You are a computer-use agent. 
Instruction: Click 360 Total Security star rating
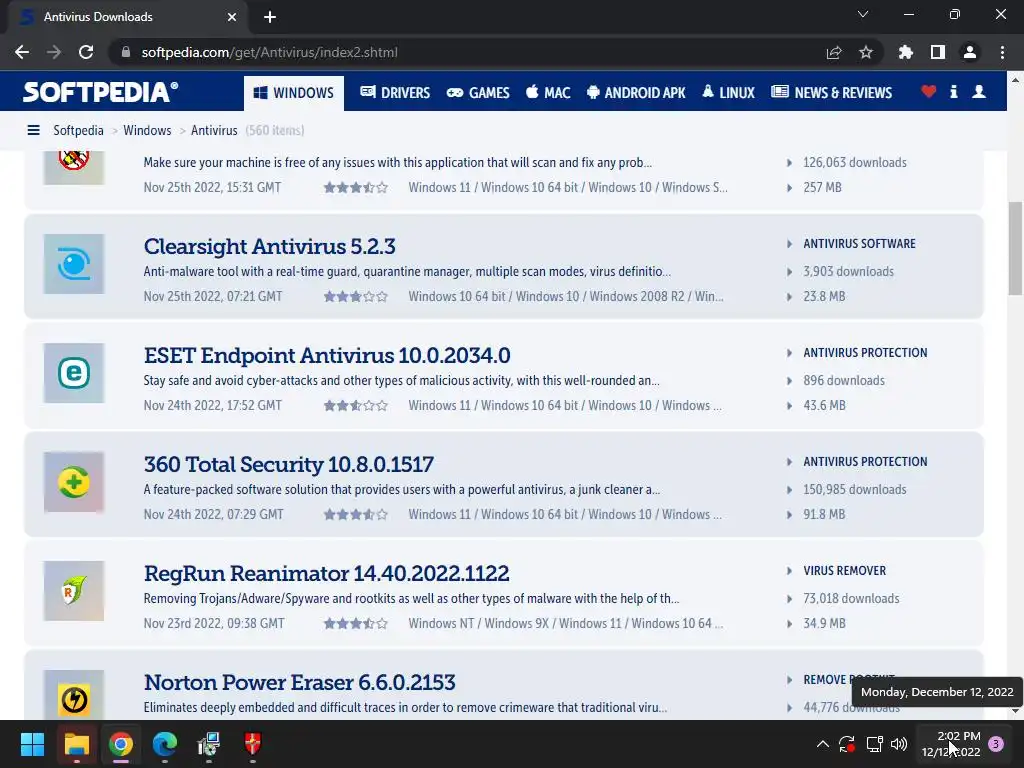pos(356,515)
